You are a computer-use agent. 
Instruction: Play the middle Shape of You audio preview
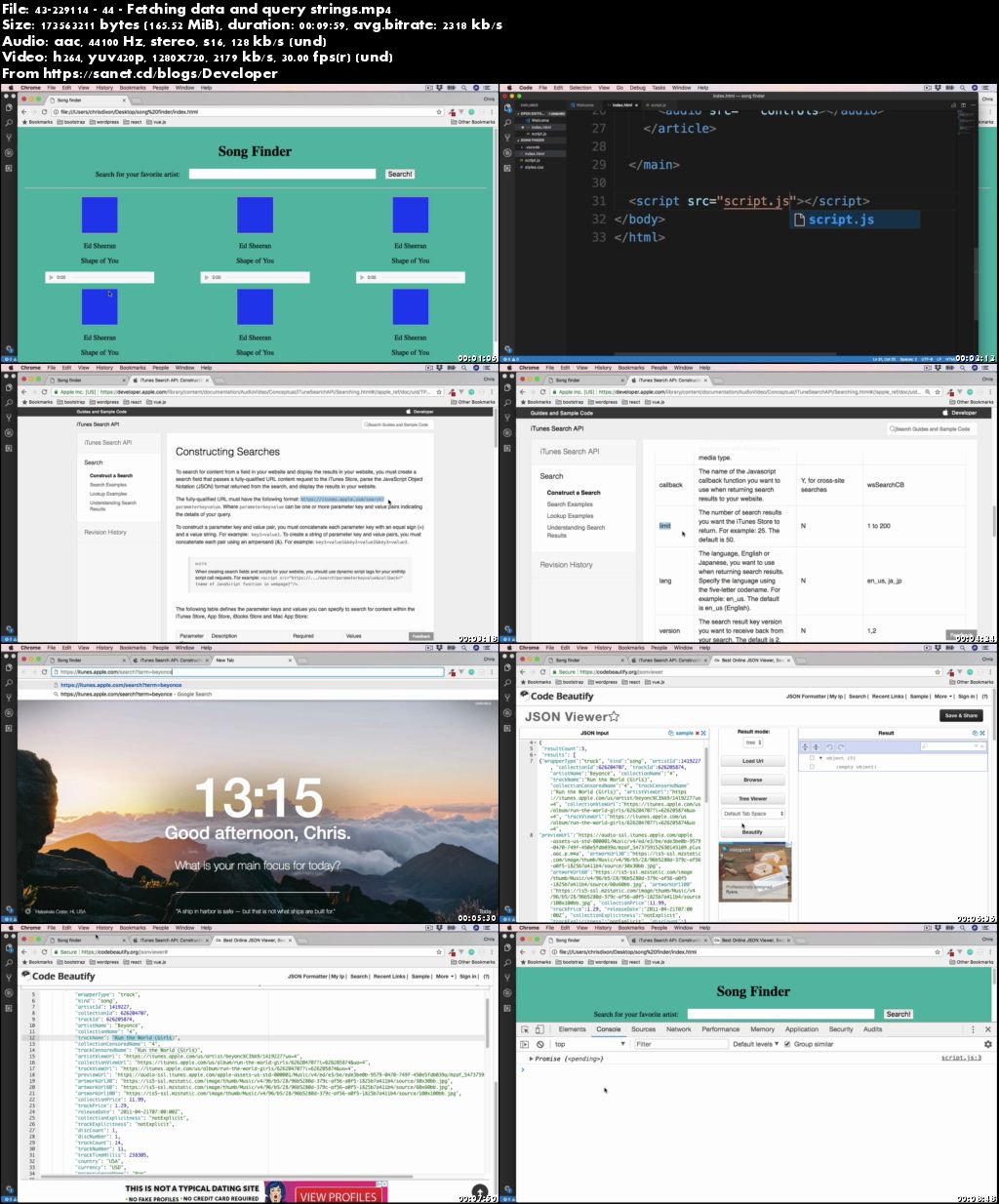208,278
